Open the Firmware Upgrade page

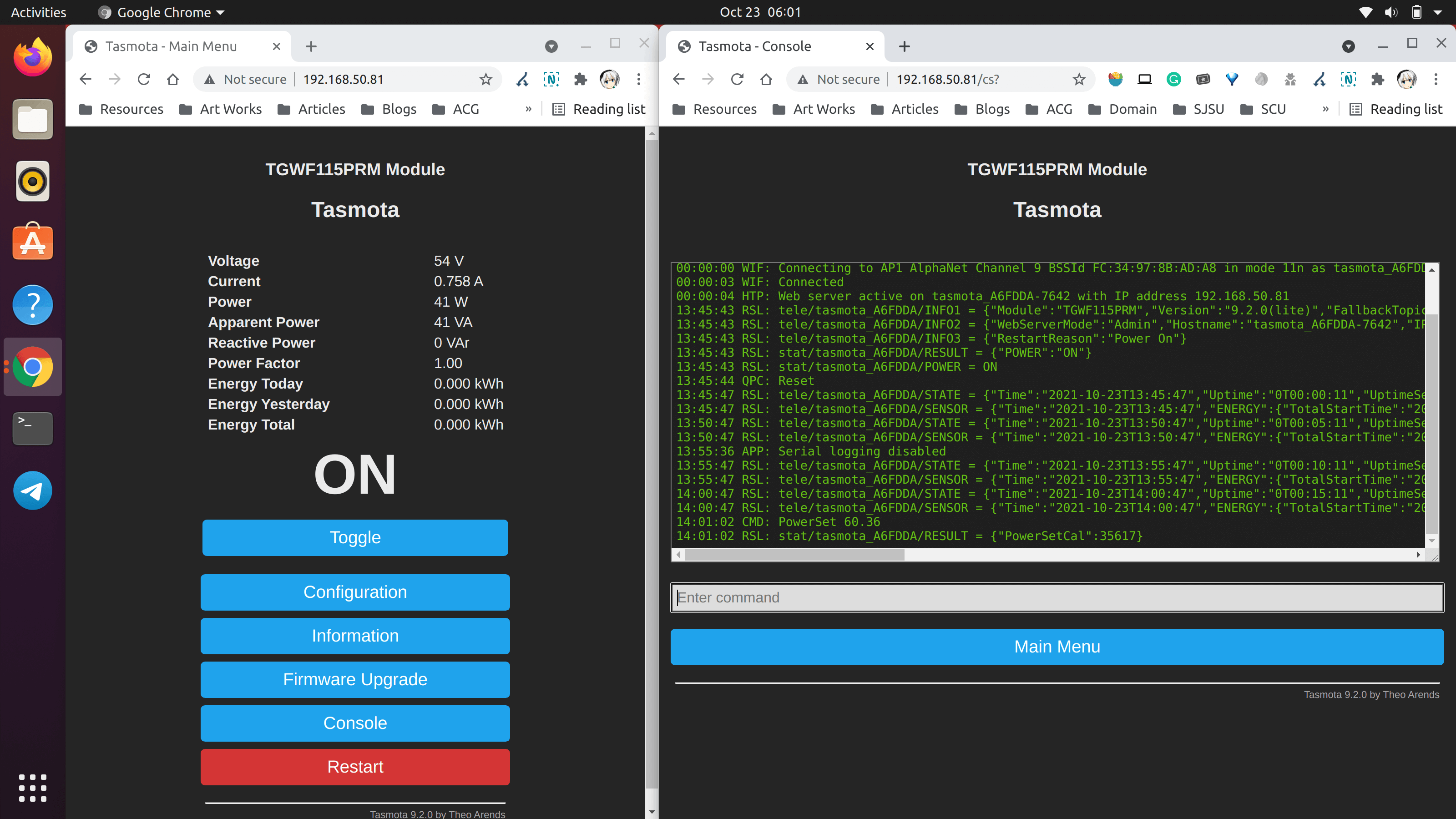(x=355, y=679)
